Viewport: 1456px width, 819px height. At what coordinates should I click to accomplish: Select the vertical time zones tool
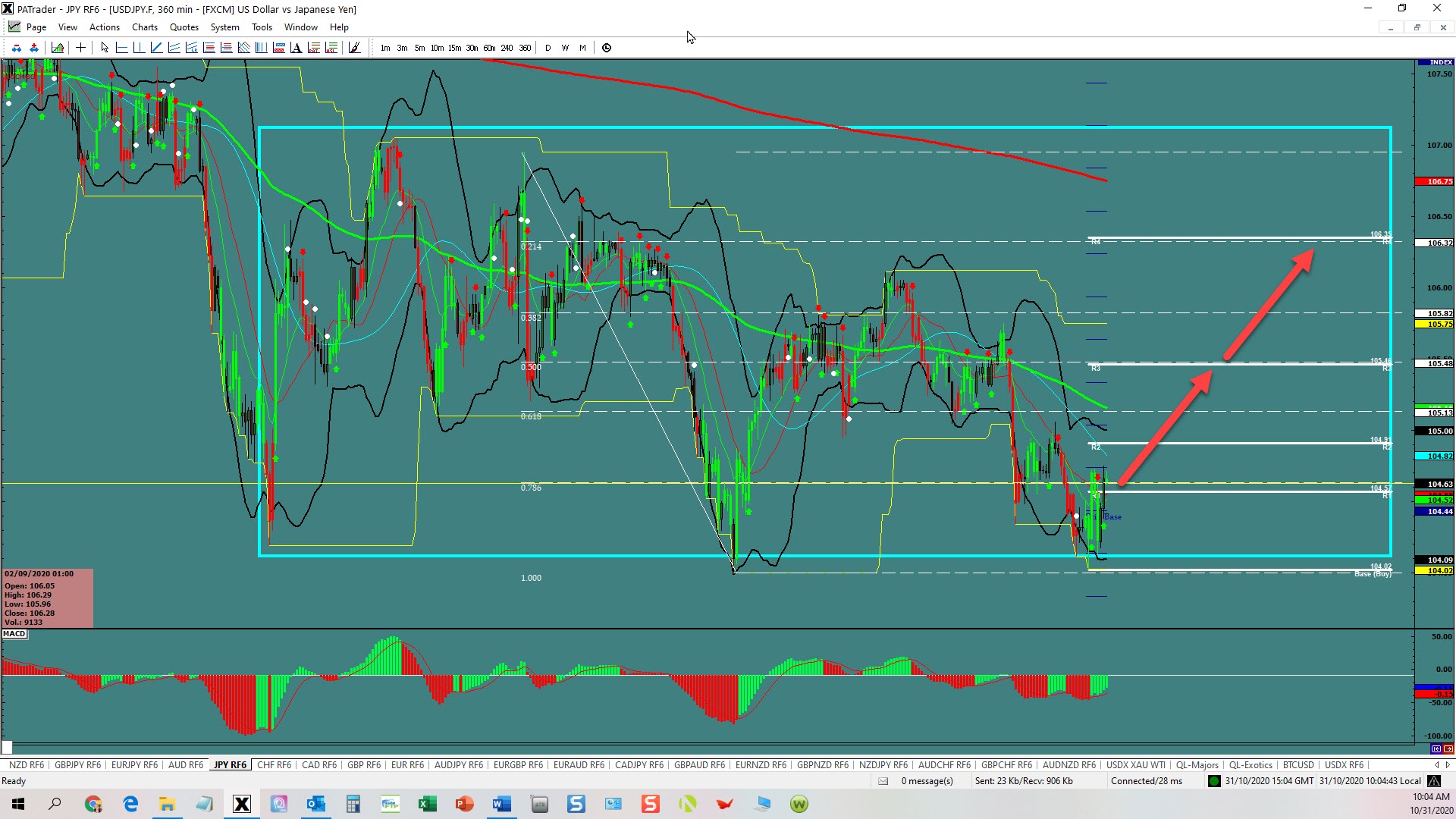(x=262, y=48)
